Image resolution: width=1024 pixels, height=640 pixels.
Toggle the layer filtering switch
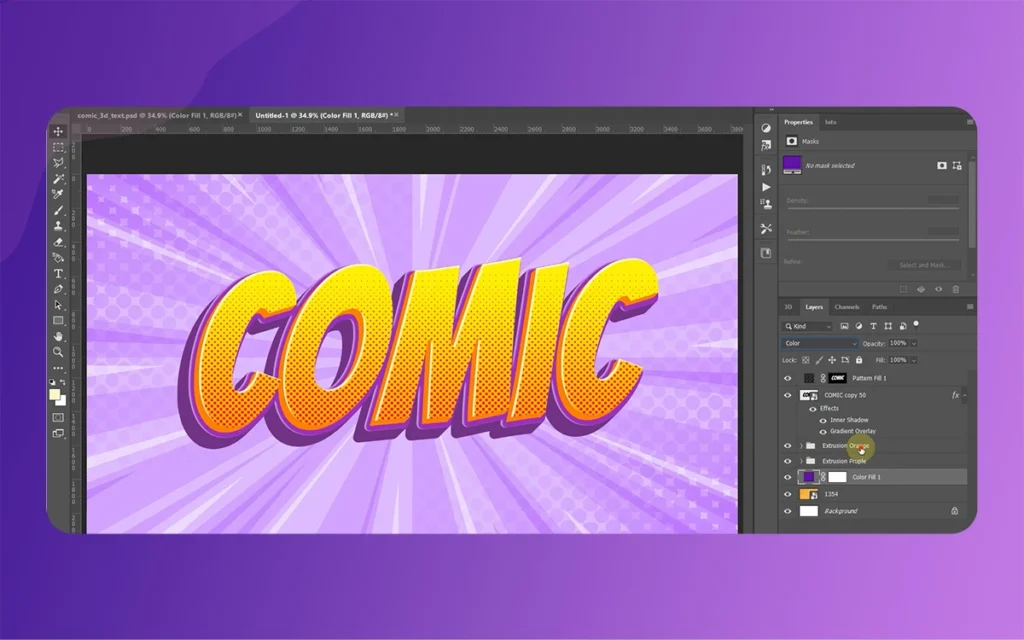click(x=916, y=324)
